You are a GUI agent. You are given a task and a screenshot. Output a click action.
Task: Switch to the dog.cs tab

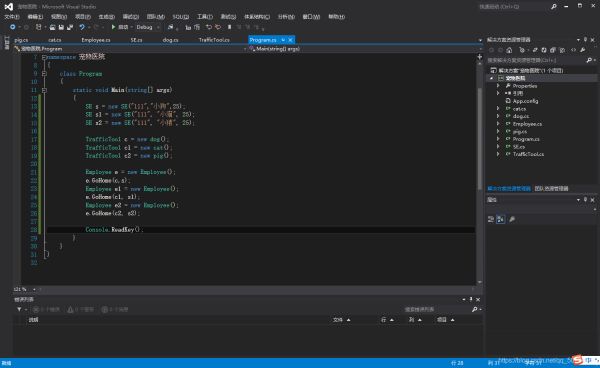click(170, 40)
